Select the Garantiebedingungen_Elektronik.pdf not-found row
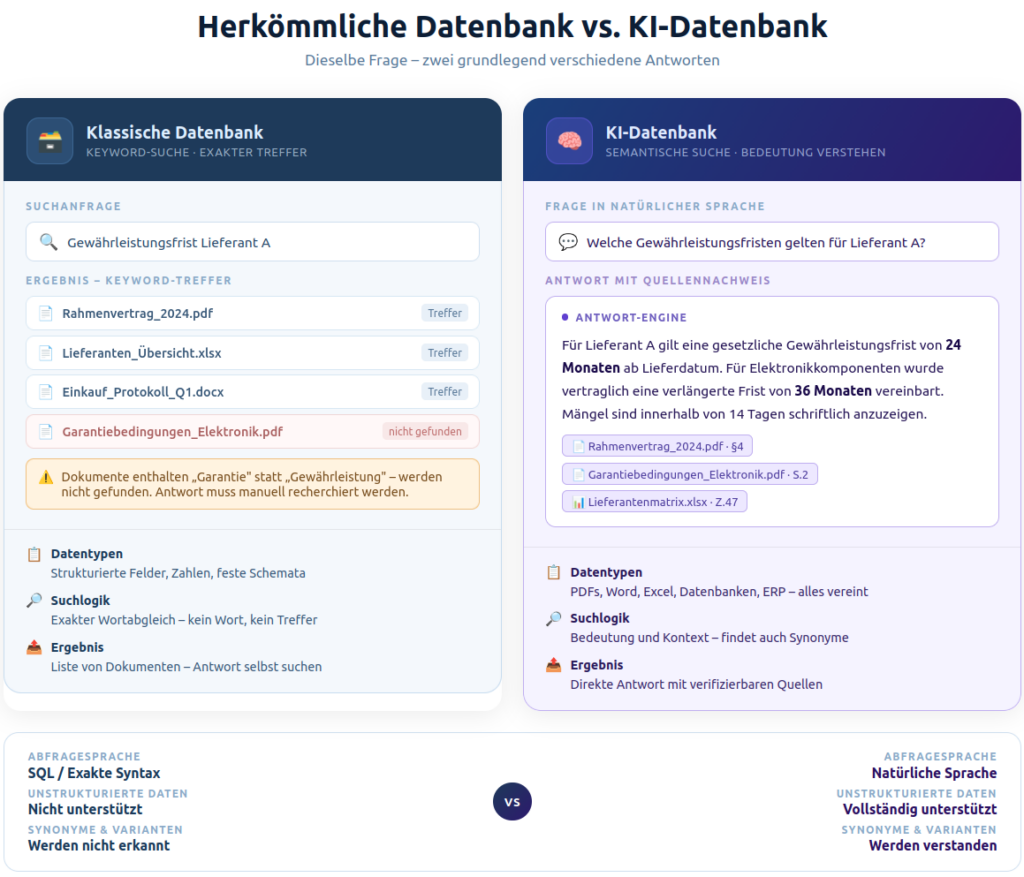Image resolution: width=1024 pixels, height=877 pixels. tap(253, 432)
